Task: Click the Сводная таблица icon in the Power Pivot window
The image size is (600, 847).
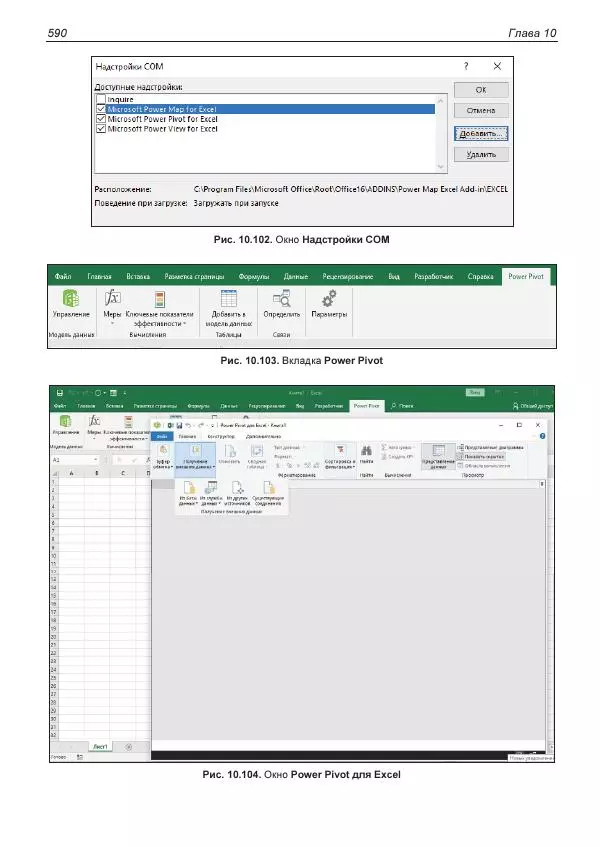Action: click(257, 451)
